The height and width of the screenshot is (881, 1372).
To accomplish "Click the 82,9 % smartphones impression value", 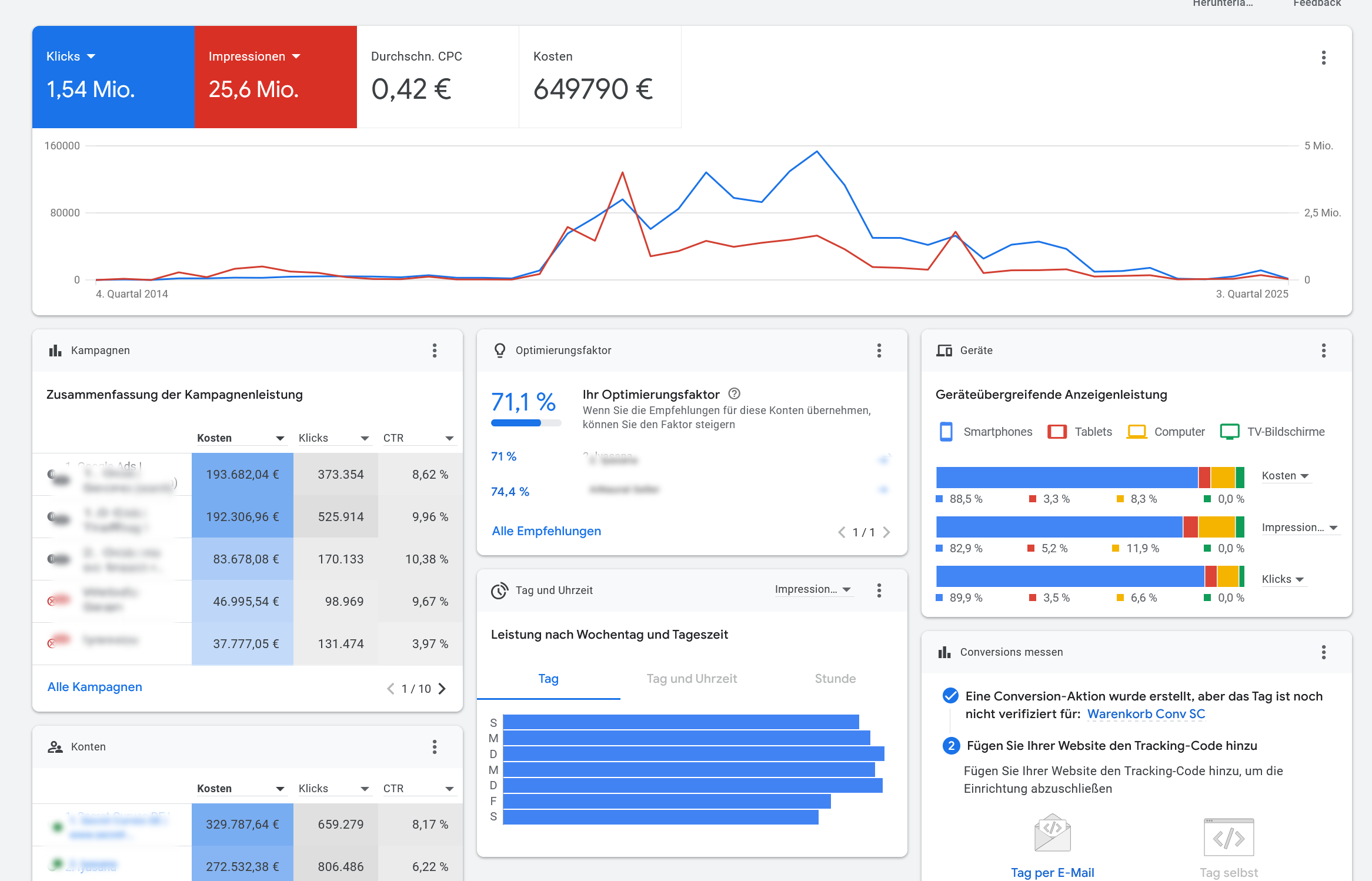I will click(966, 549).
